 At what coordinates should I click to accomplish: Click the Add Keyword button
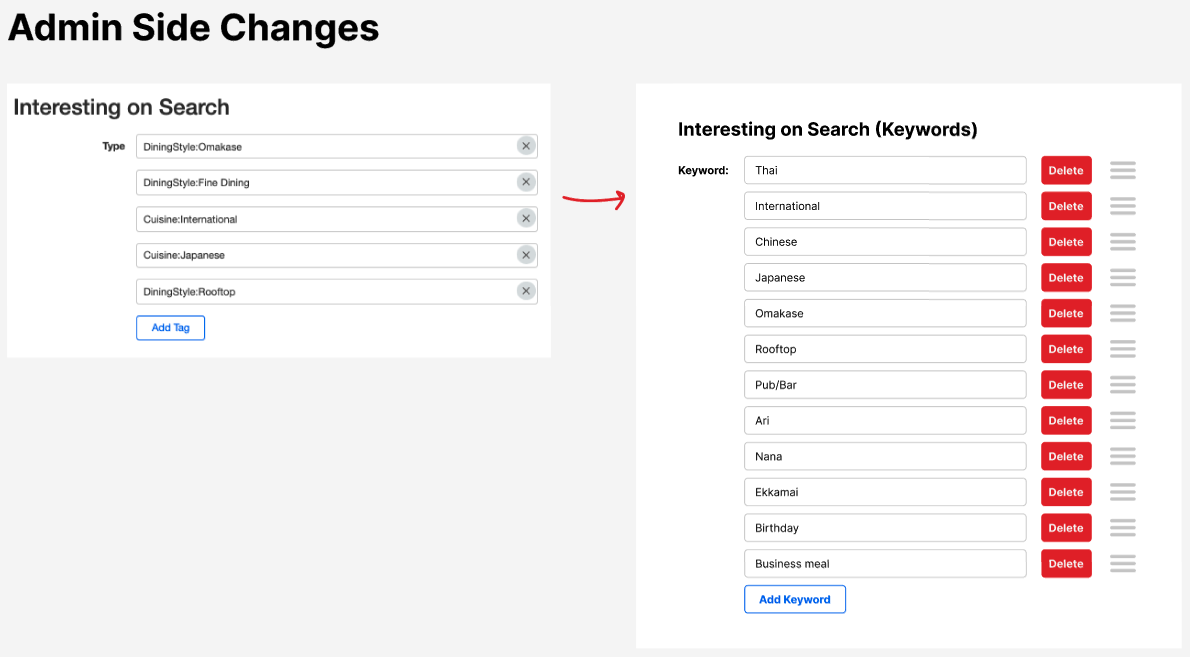[794, 599]
